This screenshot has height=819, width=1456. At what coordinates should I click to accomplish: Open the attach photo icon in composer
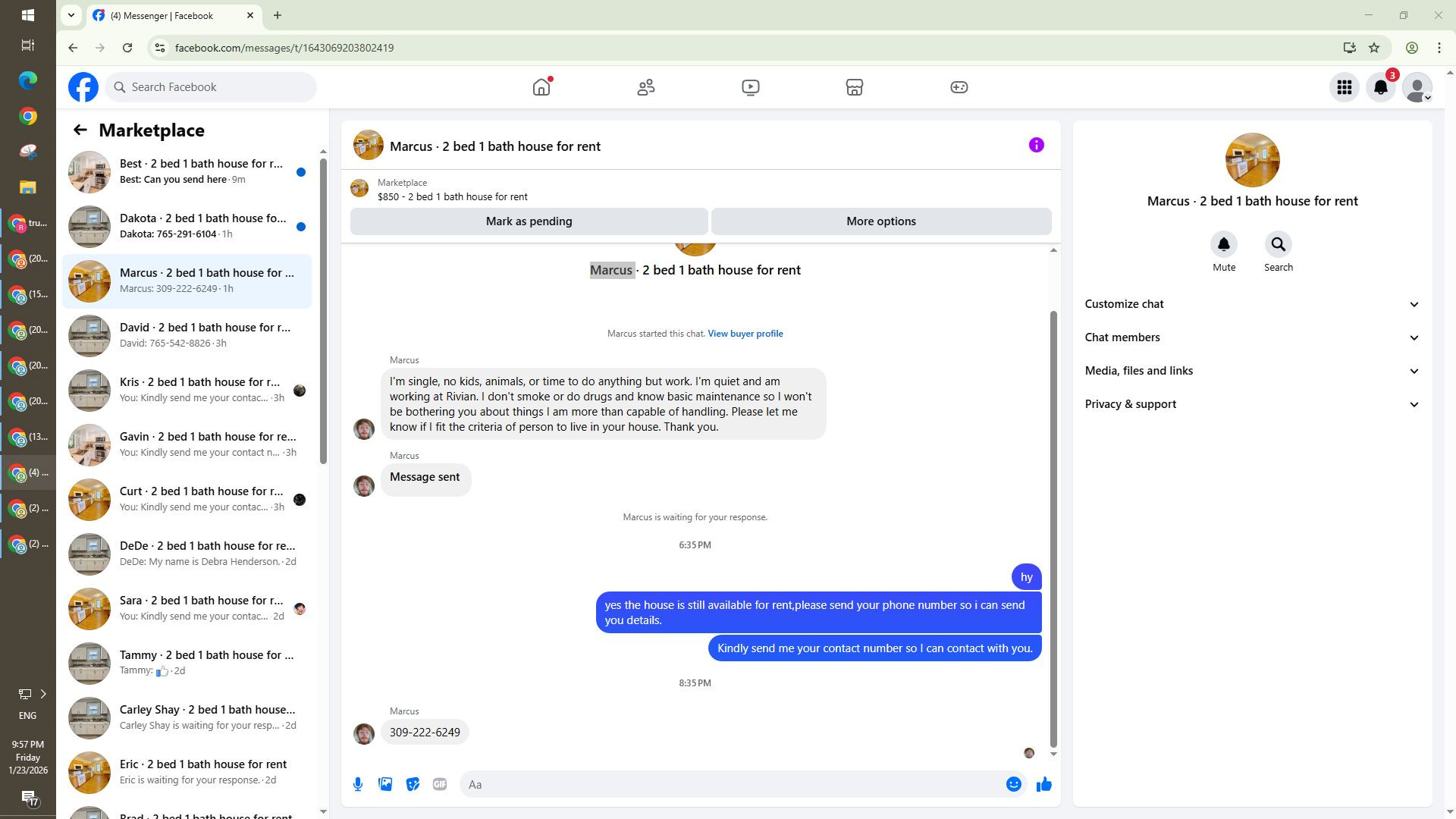pyautogui.click(x=385, y=785)
